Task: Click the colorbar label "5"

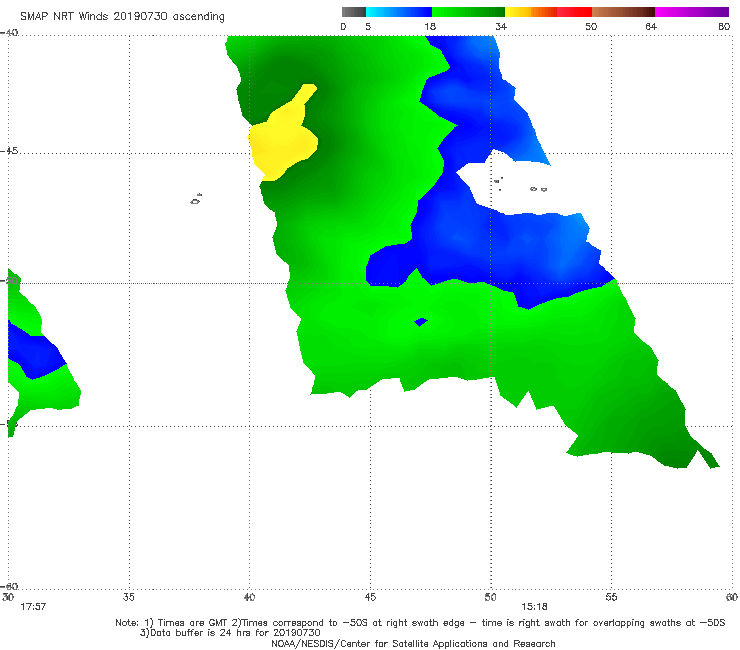Action: [x=368, y=26]
